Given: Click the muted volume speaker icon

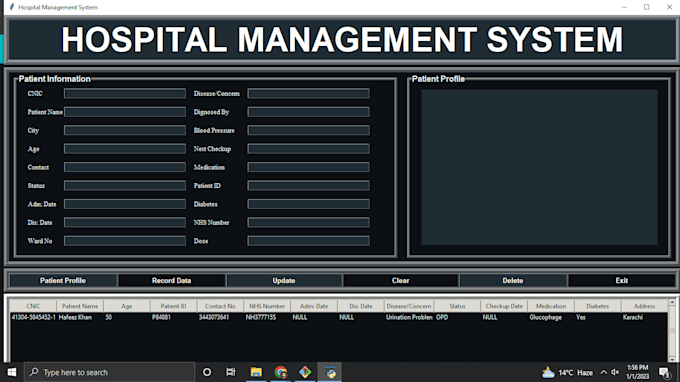Looking at the screenshot, I should point(615,372).
